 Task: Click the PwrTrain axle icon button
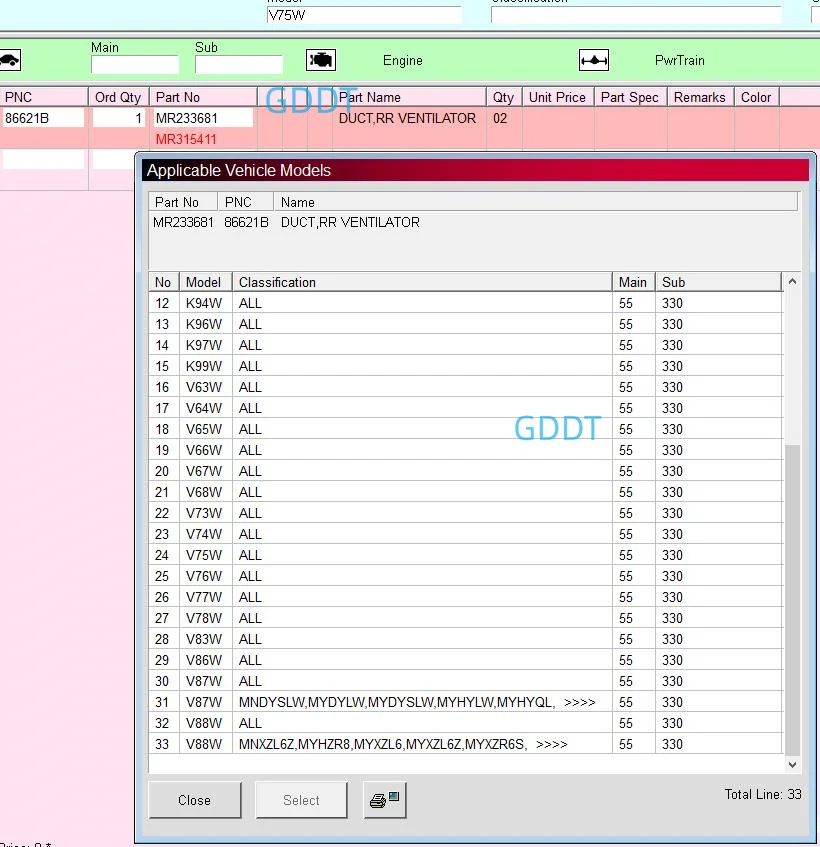[594, 60]
